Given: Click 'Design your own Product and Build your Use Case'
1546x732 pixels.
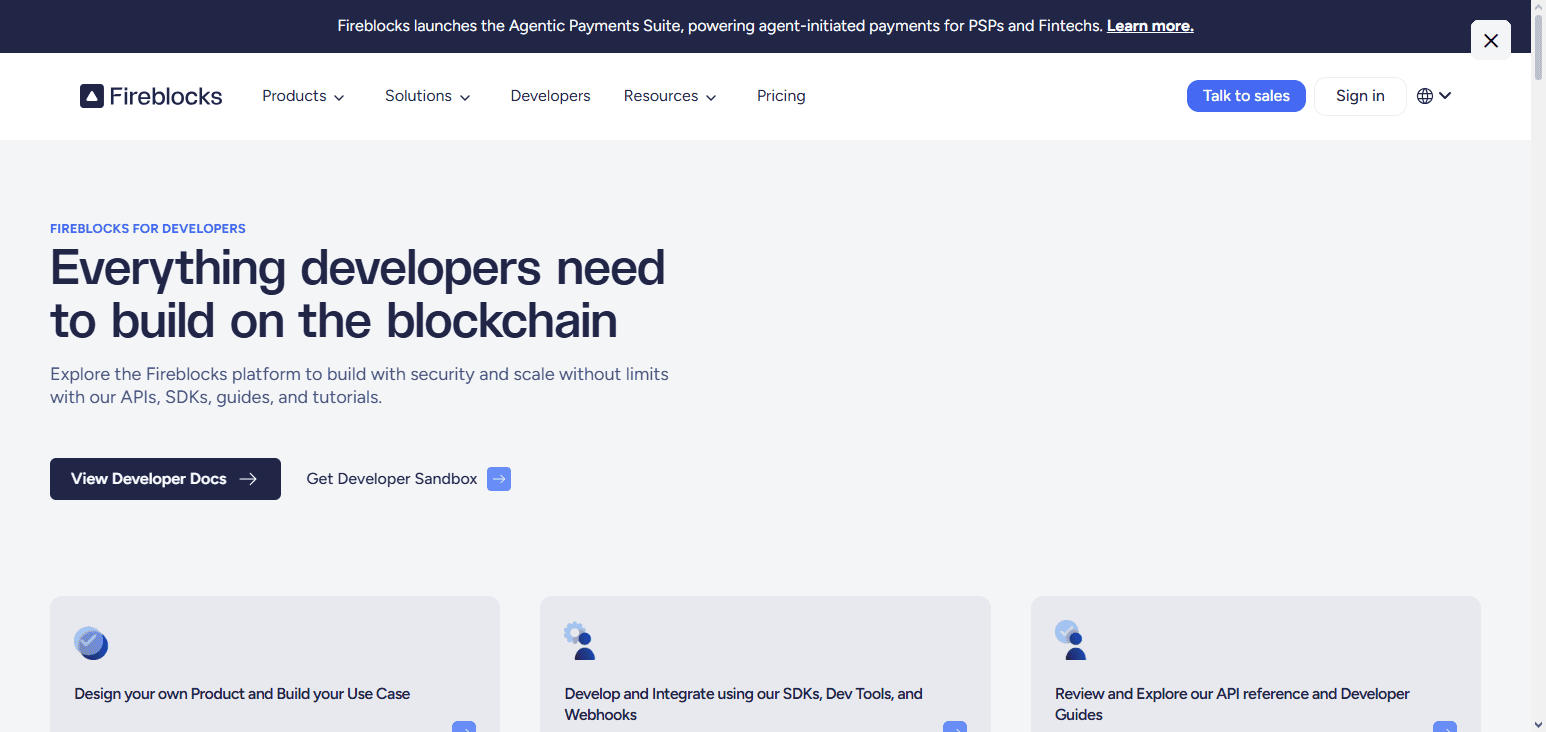Looking at the screenshot, I should (242, 694).
